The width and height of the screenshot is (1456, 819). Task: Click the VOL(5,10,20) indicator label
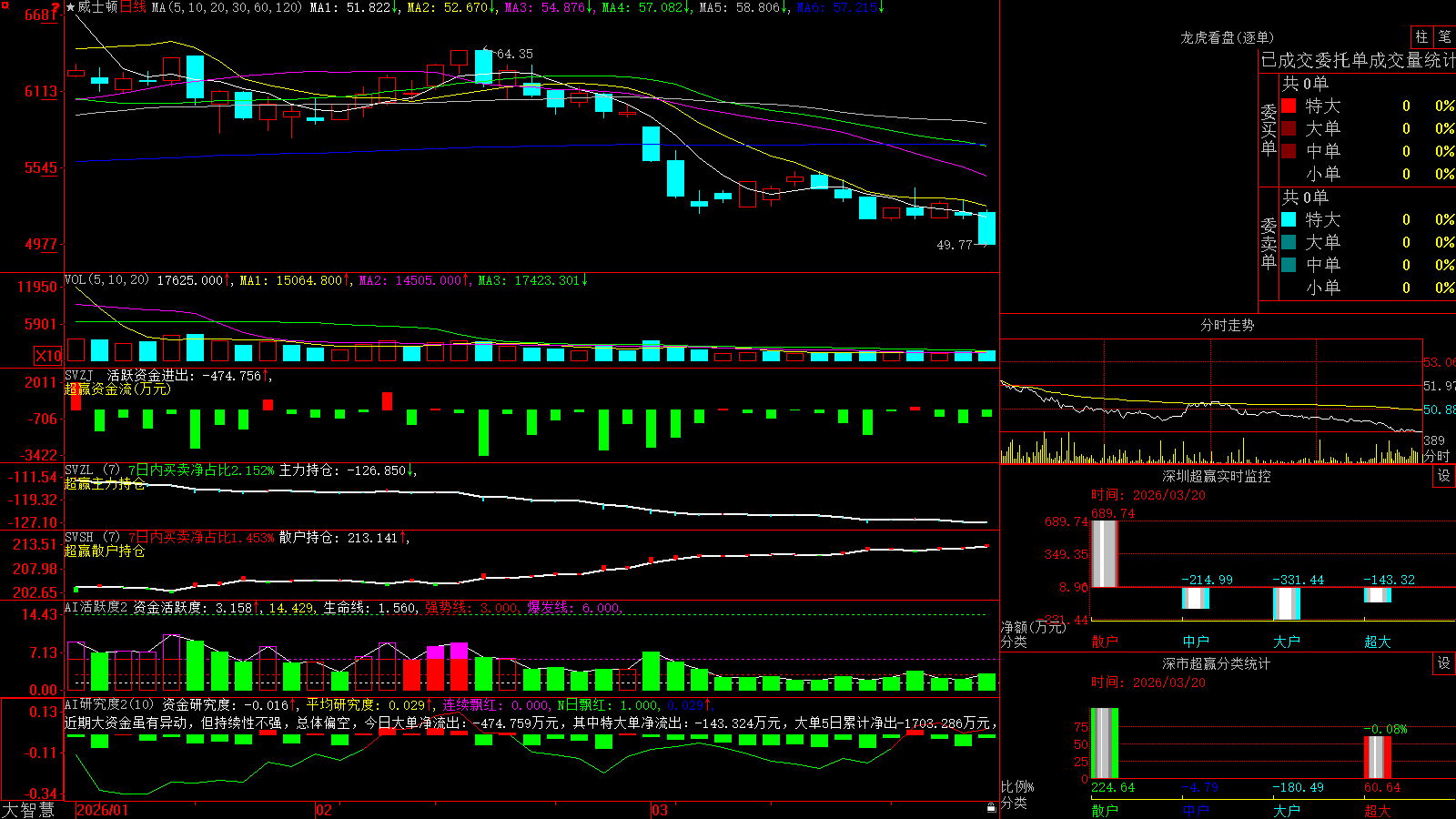click(x=106, y=279)
